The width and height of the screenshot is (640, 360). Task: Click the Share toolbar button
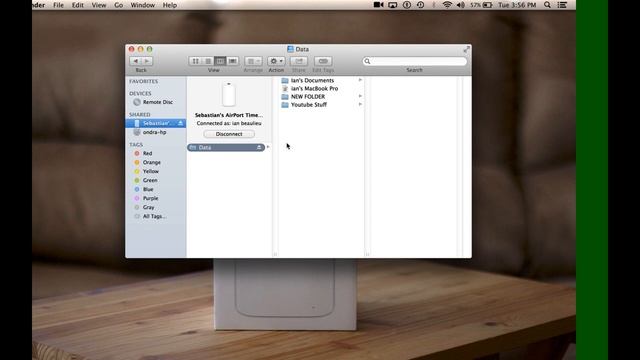tap(299, 61)
